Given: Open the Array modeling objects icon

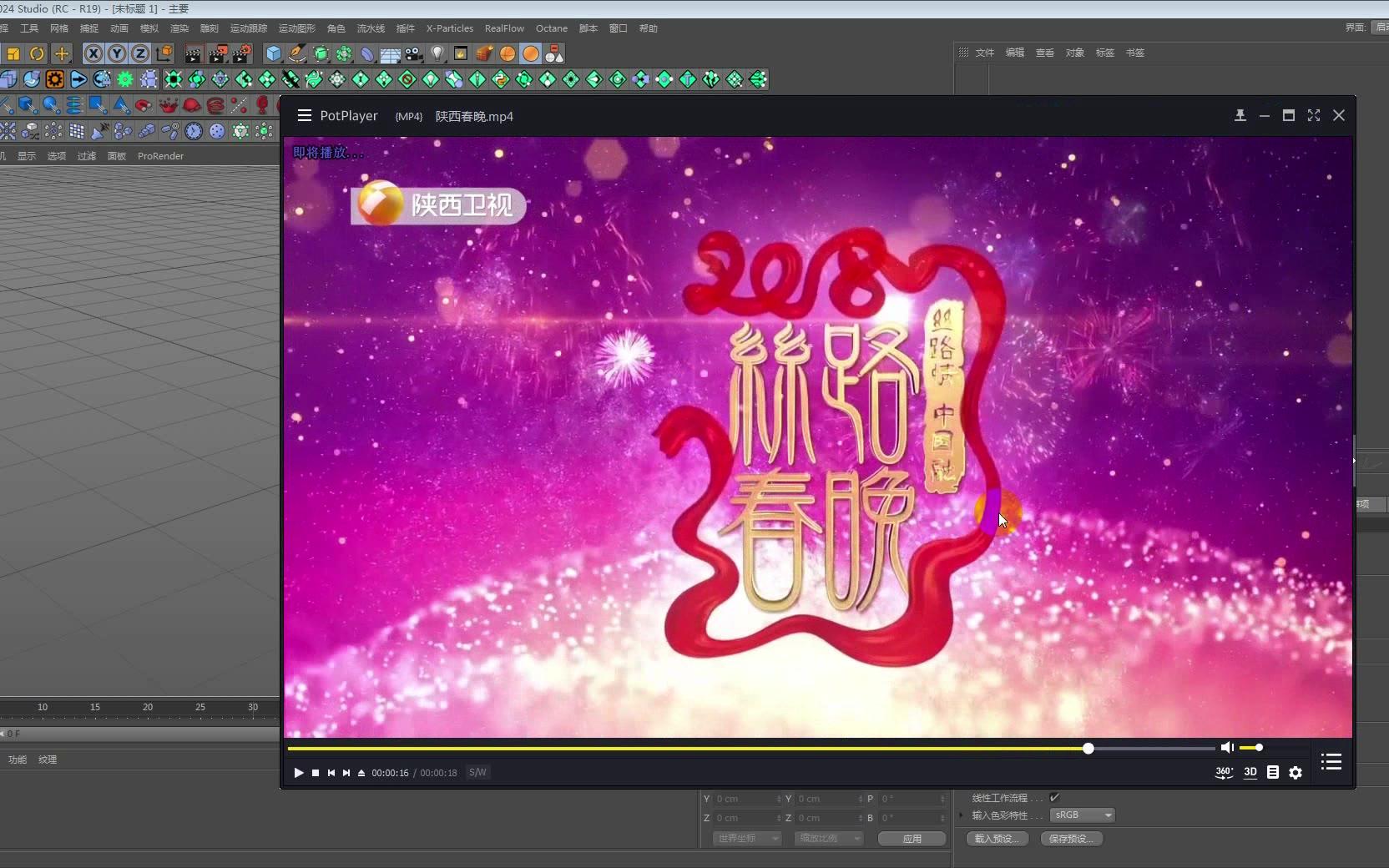Looking at the screenshot, I should click(x=344, y=53).
